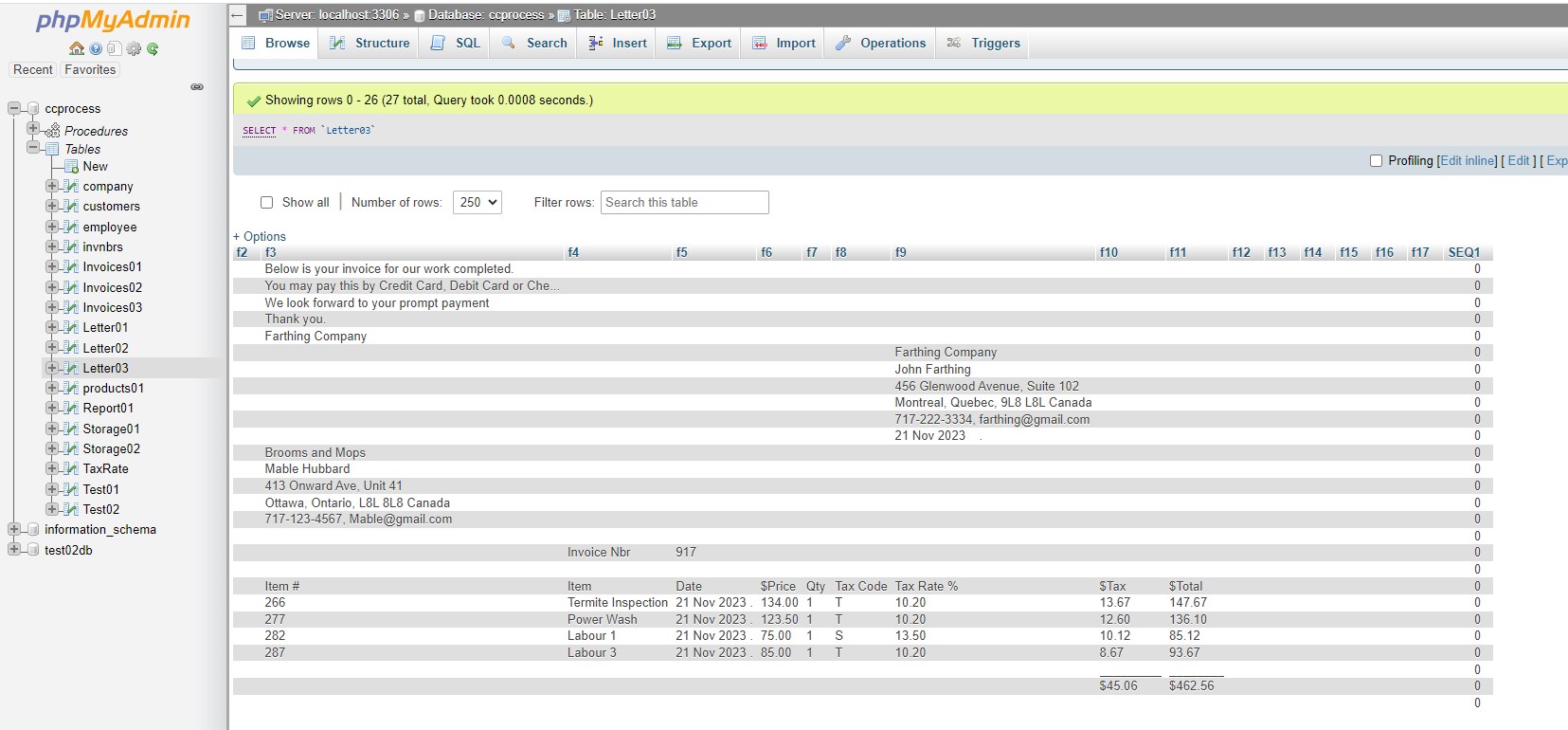Click Letter01 table icon in tree
This screenshot has width=1568, height=730.
click(70, 328)
